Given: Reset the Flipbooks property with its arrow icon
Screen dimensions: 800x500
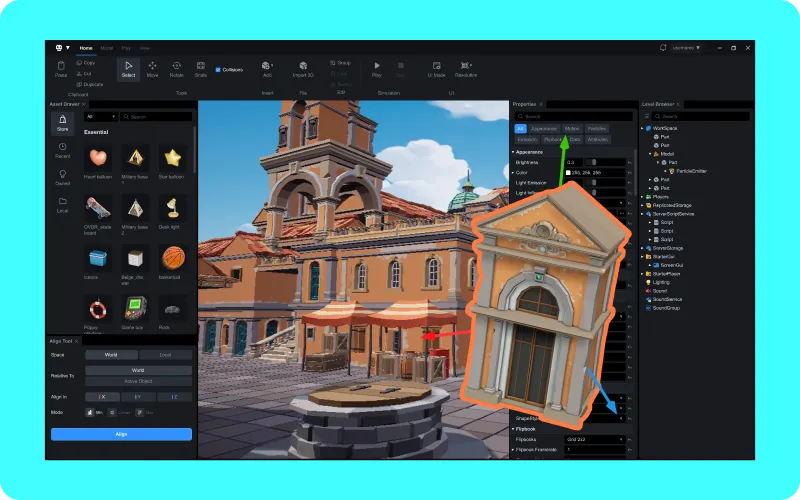Looking at the screenshot, I should pos(630,439).
